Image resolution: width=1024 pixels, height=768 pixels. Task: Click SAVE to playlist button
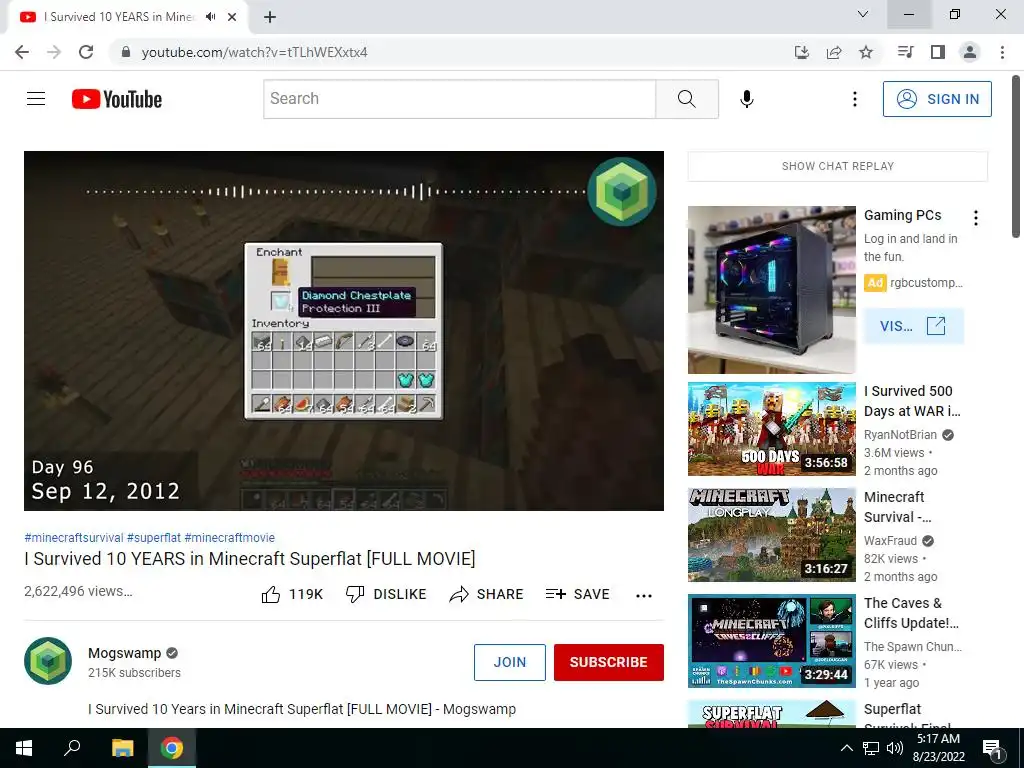click(577, 594)
